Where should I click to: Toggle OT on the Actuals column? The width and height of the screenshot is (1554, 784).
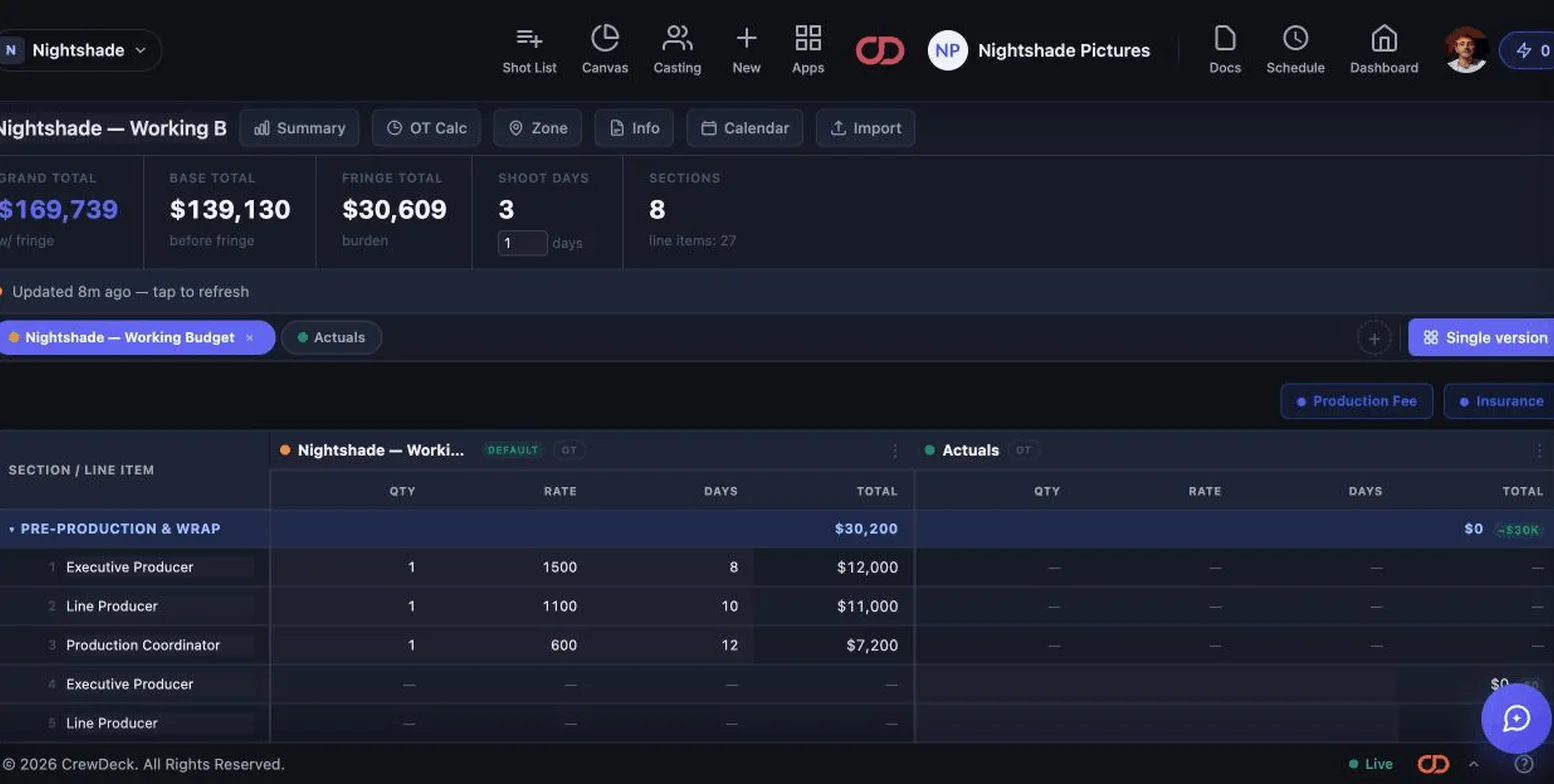1023,450
